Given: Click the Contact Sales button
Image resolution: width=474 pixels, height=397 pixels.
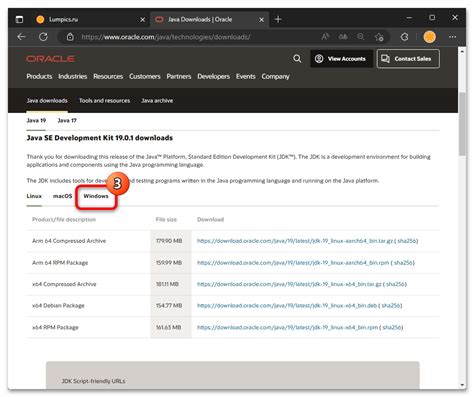Looking at the screenshot, I should tap(408, 59).
